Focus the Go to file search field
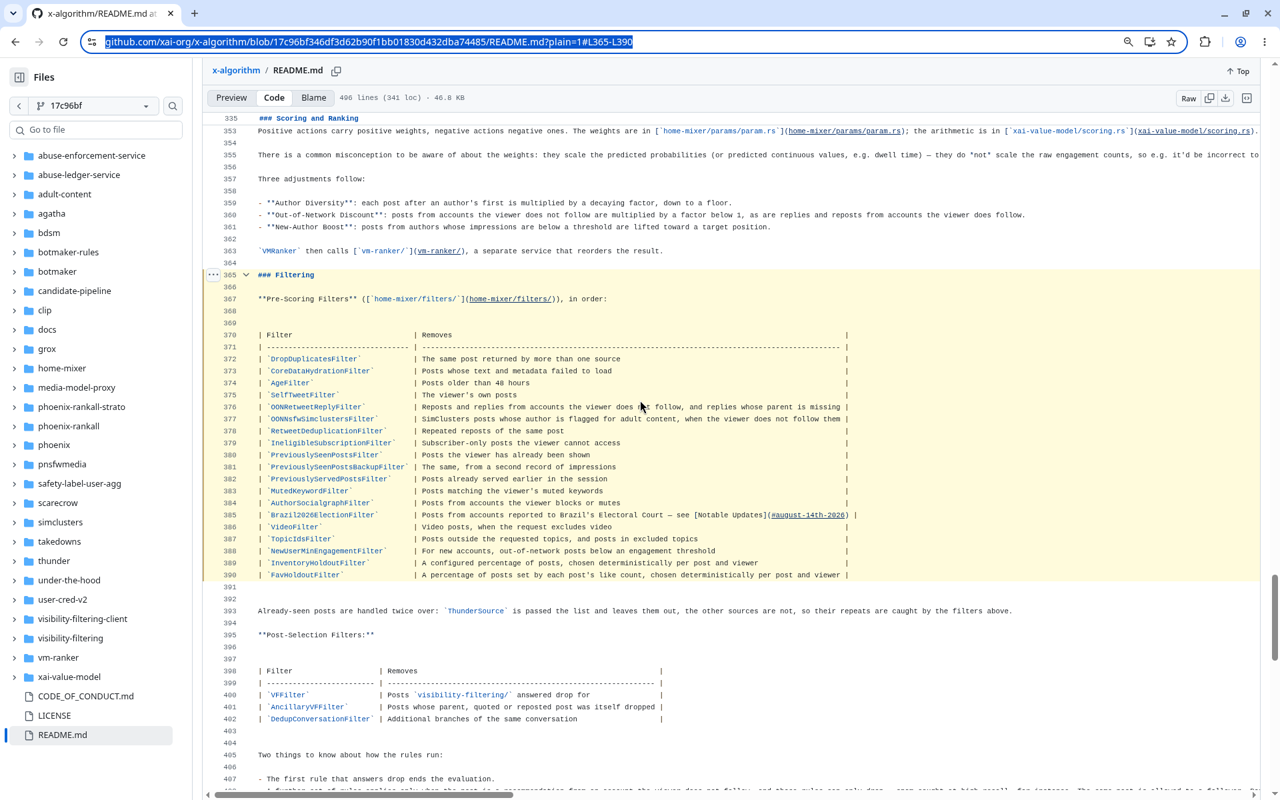1280x800 pixels. click(96, 130)
